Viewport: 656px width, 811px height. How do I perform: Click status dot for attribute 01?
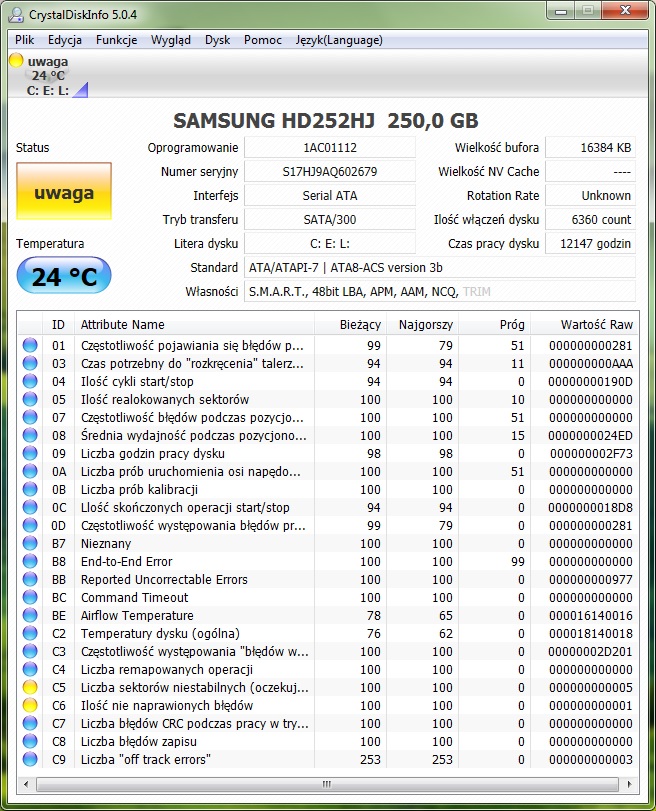coord(30,345)
